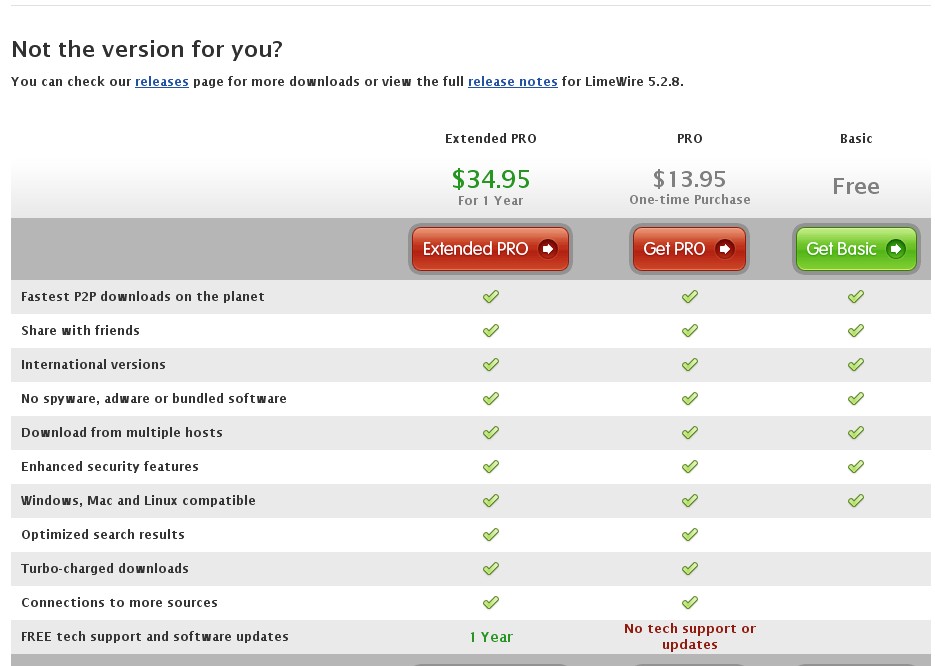Click 'No spyware, adware or bundled software' label
The image size is (935, 666).
(x=154, y=398)
